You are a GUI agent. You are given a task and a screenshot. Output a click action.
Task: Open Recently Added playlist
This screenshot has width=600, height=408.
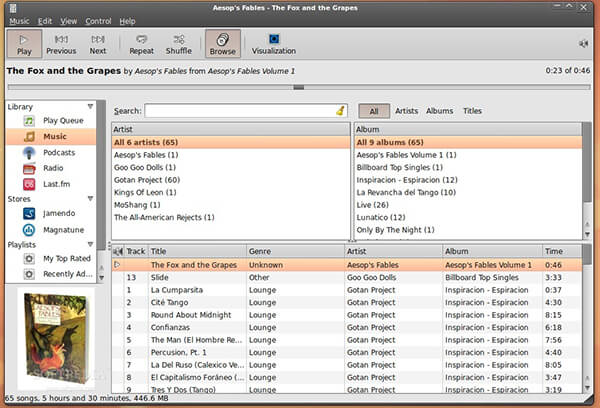pos(51,274)
